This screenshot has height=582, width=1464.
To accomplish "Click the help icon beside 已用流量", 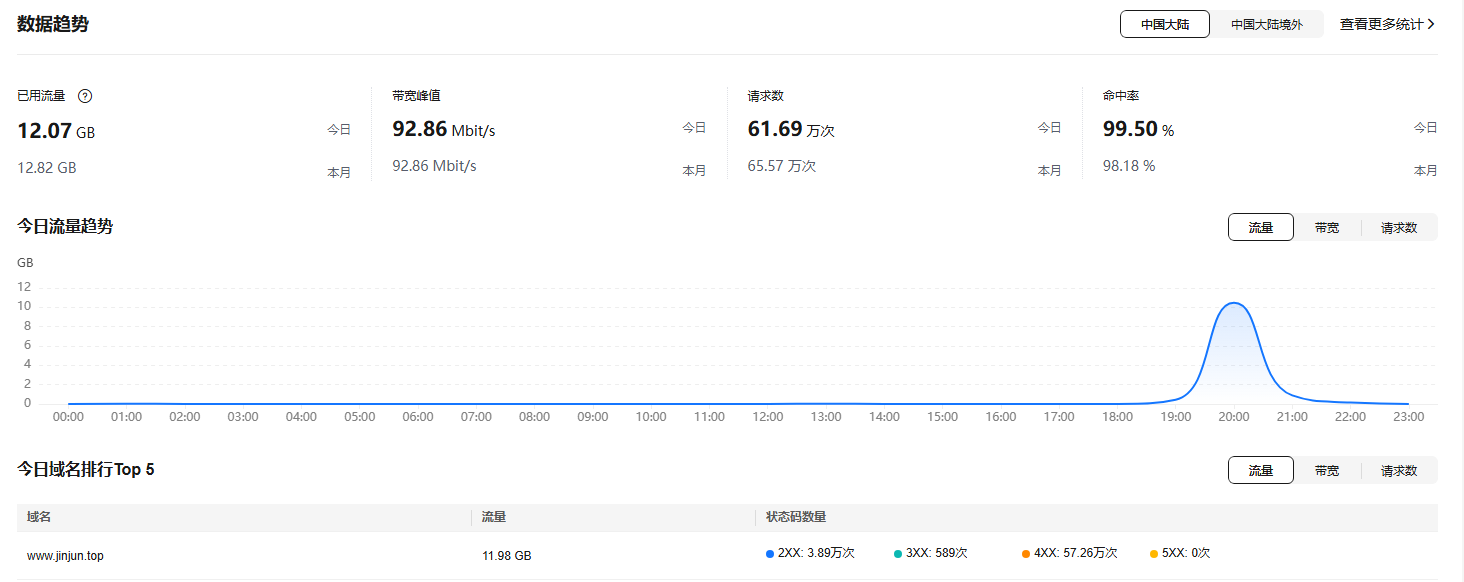I will [x=85, y=96].
